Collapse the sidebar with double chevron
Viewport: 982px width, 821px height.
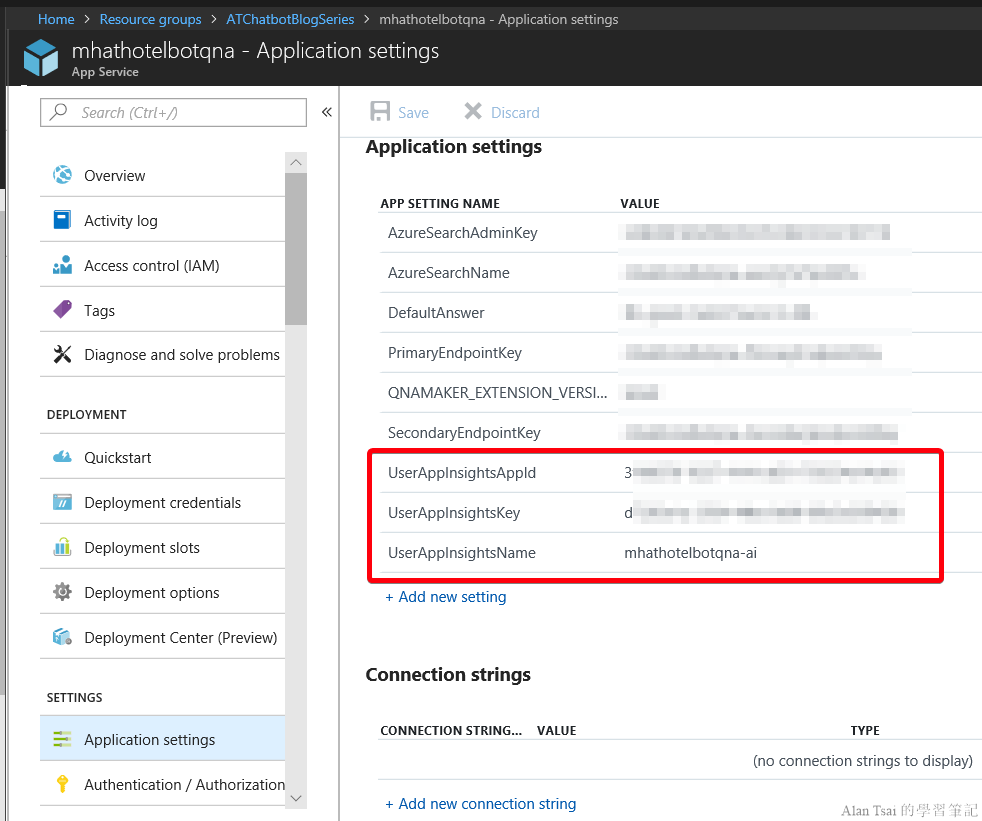(326, 112)
